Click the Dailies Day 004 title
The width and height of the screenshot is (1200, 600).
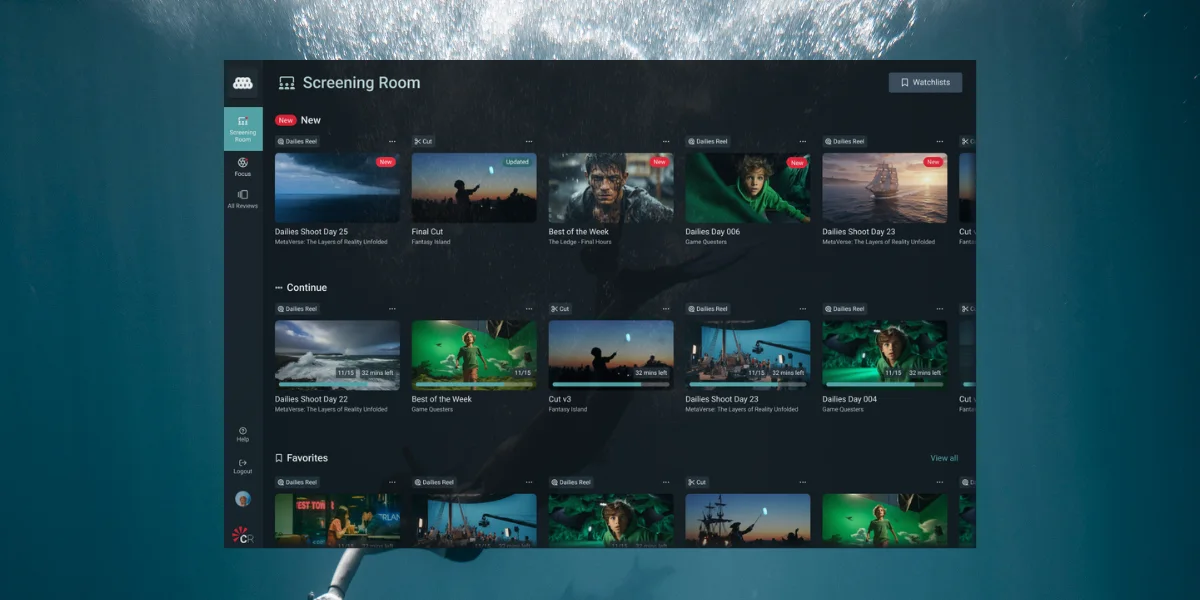[x=850, y=399]
